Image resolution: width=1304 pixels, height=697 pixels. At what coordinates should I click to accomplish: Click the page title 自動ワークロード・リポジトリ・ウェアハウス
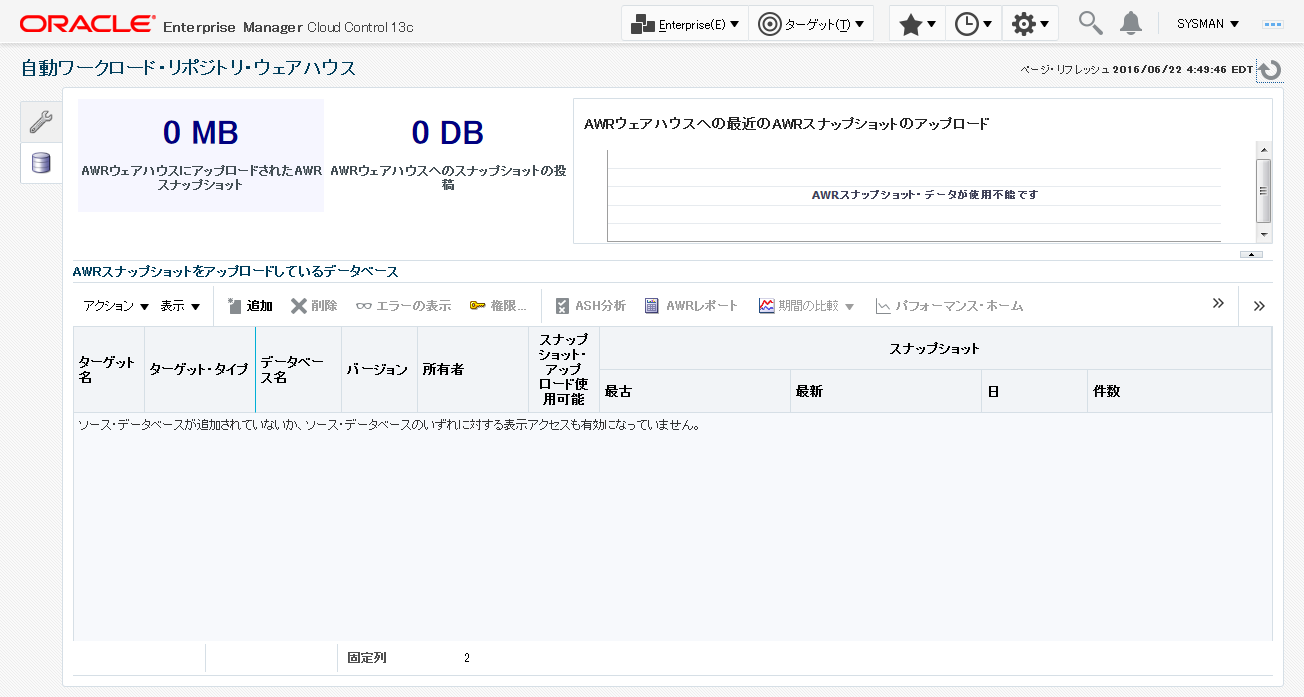click(188, 68)
